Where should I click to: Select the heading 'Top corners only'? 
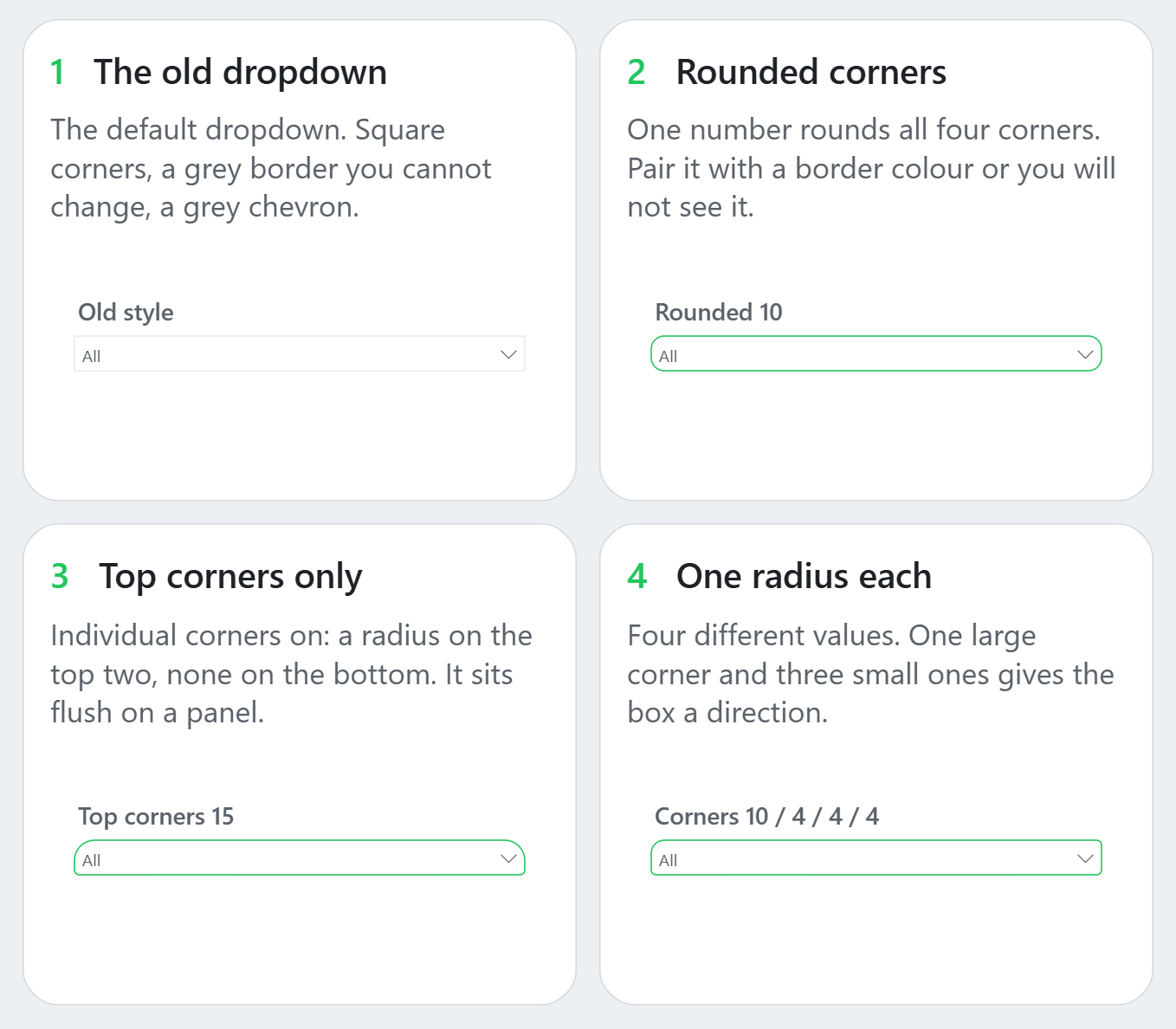[230, 577]
